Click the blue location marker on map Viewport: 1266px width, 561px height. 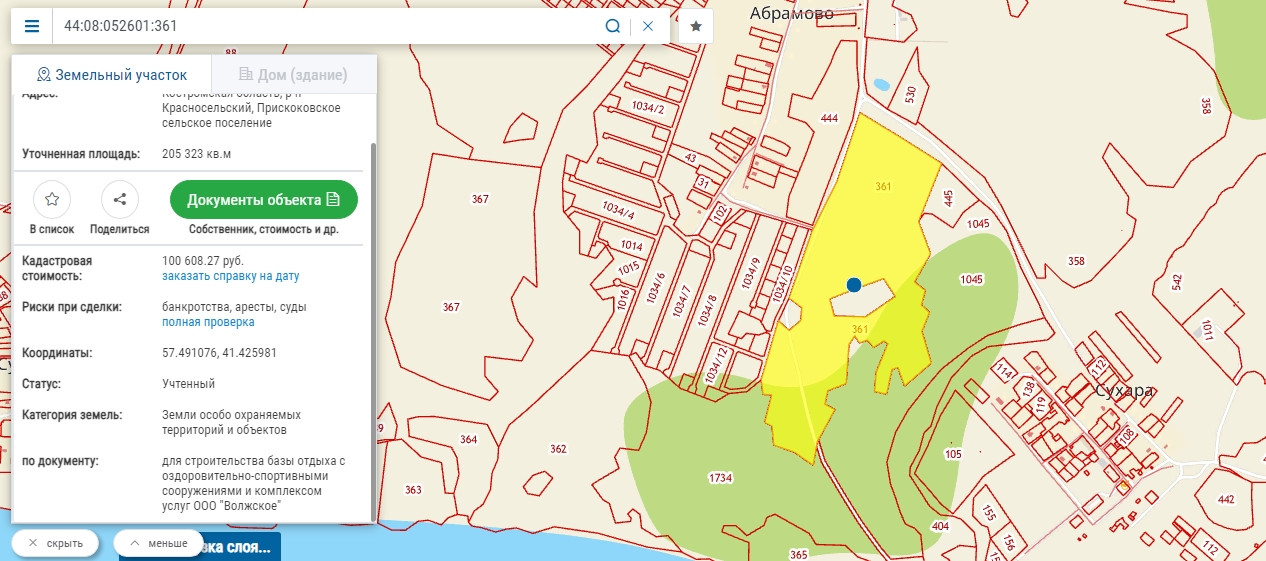853,285
